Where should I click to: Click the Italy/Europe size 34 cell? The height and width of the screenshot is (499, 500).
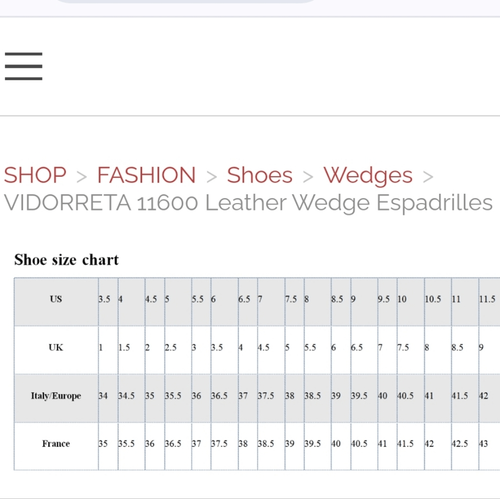coord(108,398)
